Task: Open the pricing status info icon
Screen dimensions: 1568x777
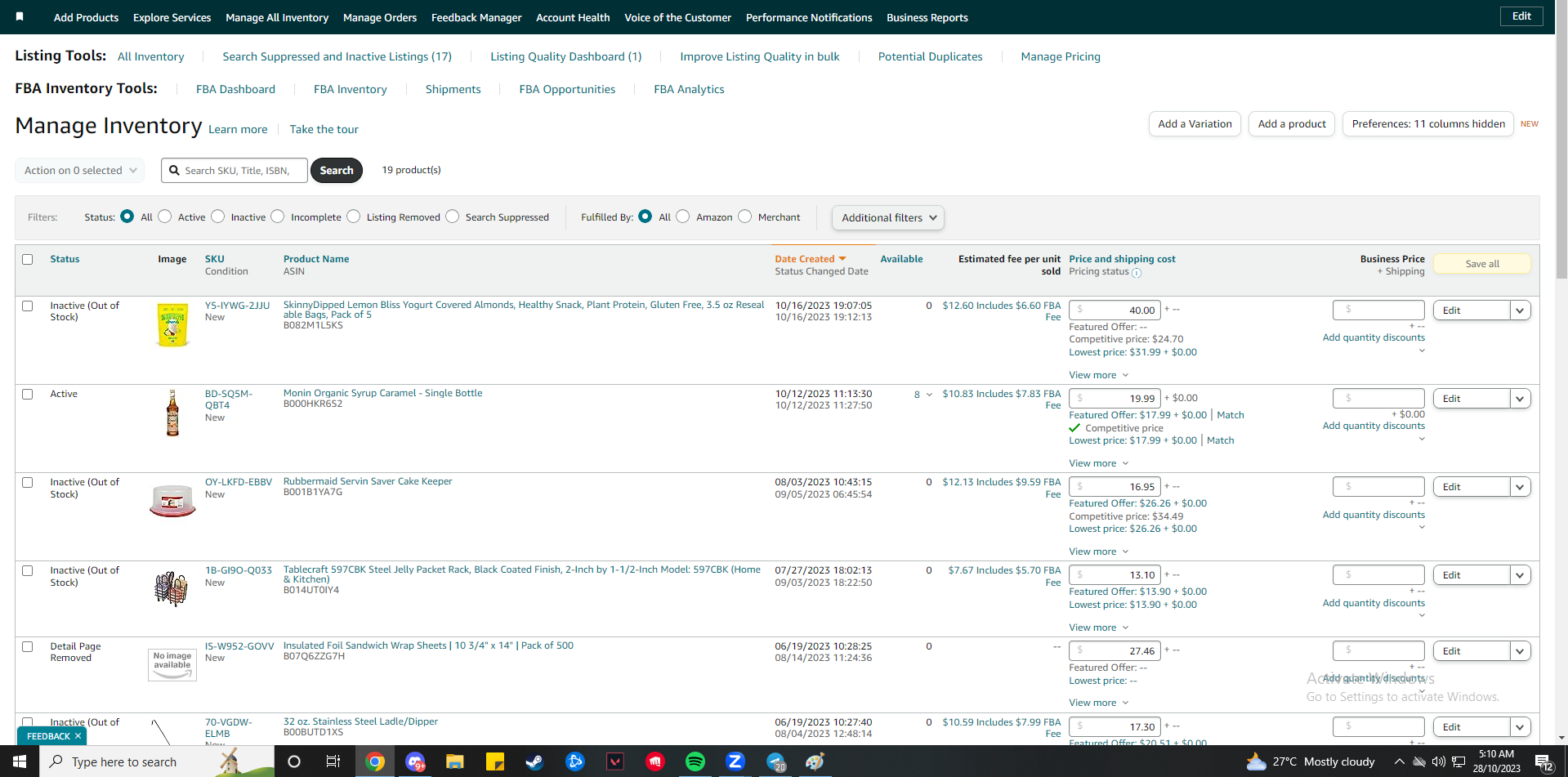Action: [1137, 272]
